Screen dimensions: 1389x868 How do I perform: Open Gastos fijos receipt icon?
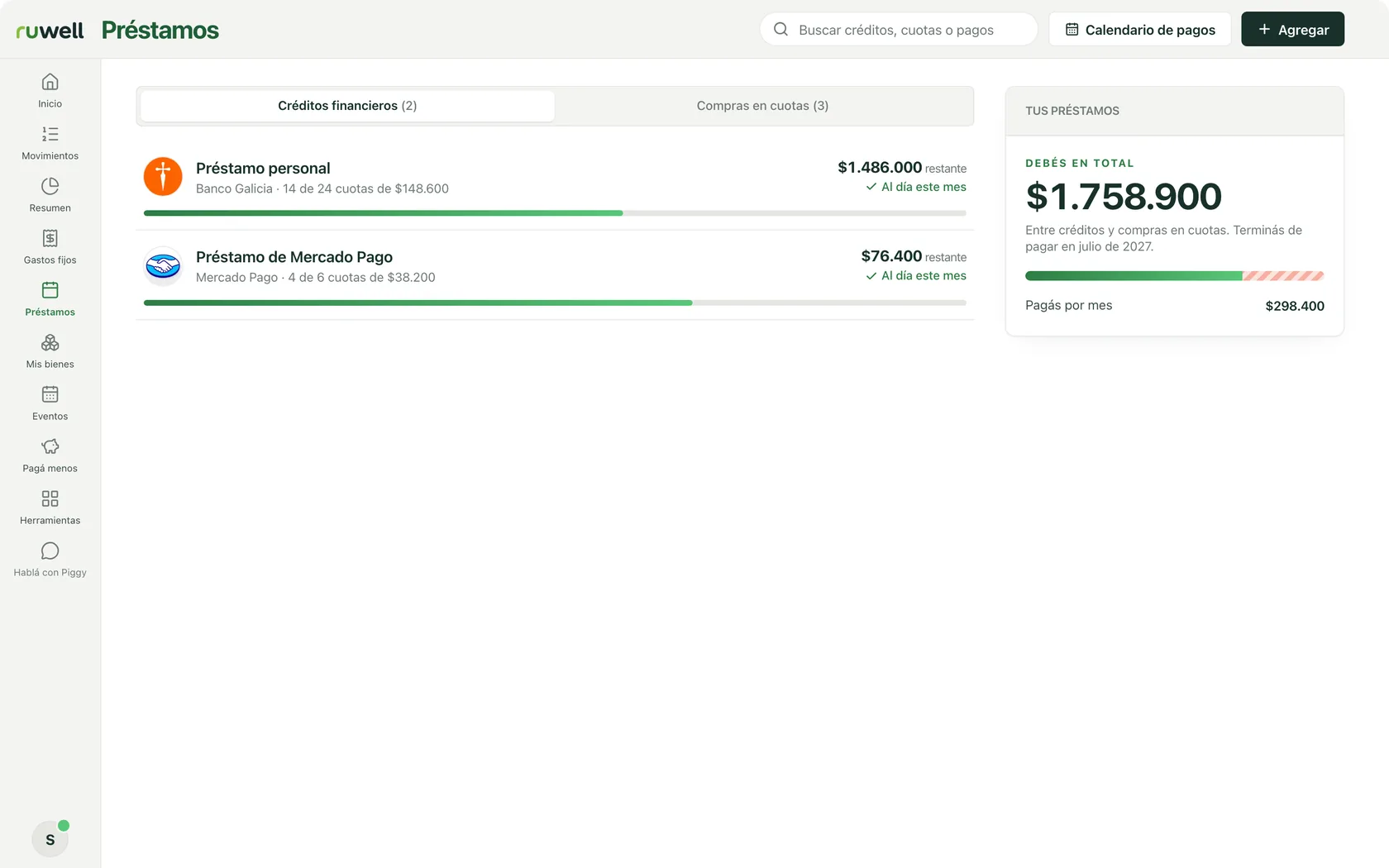point(50,238)
